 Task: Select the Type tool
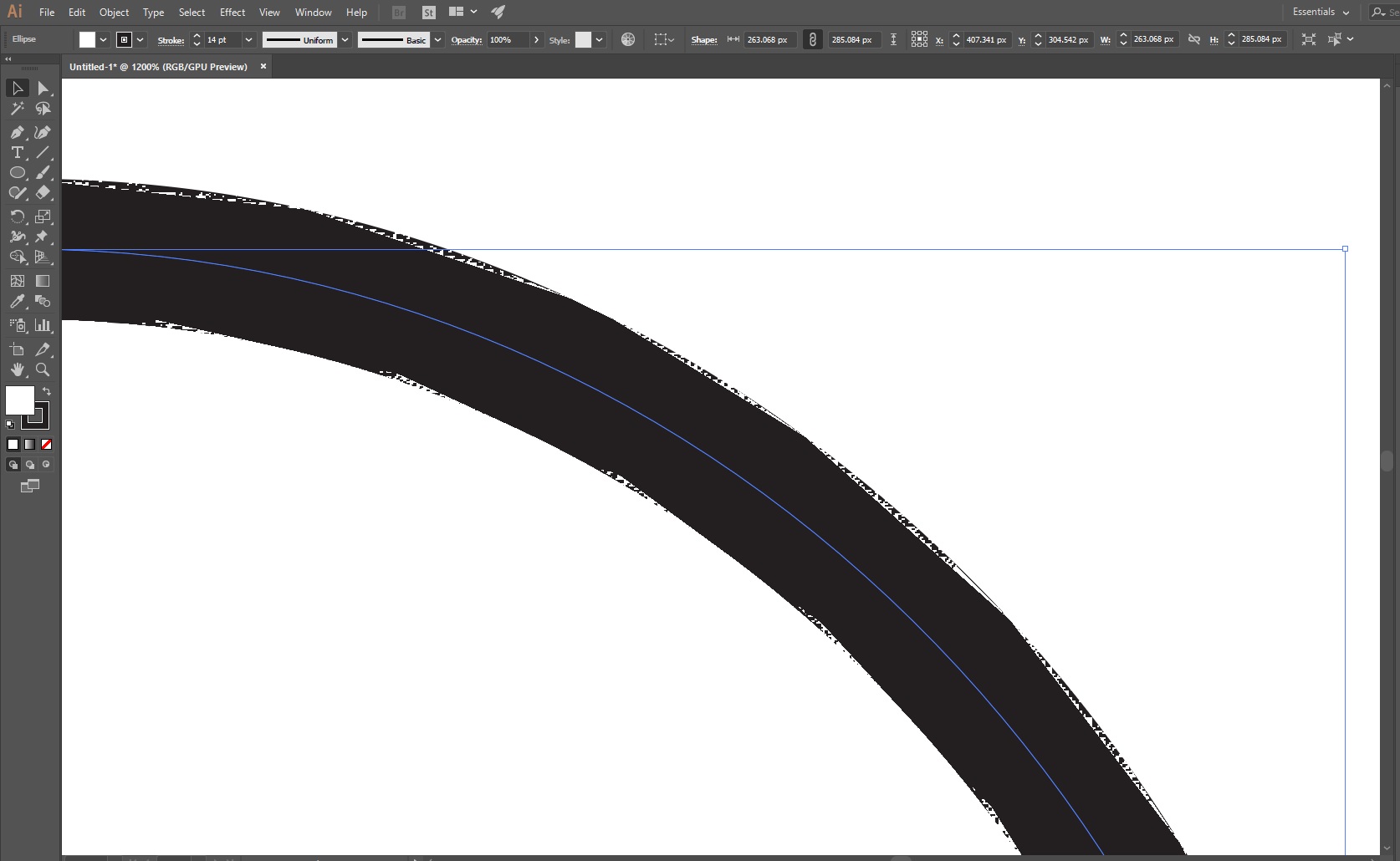click(x=17, y=152)
